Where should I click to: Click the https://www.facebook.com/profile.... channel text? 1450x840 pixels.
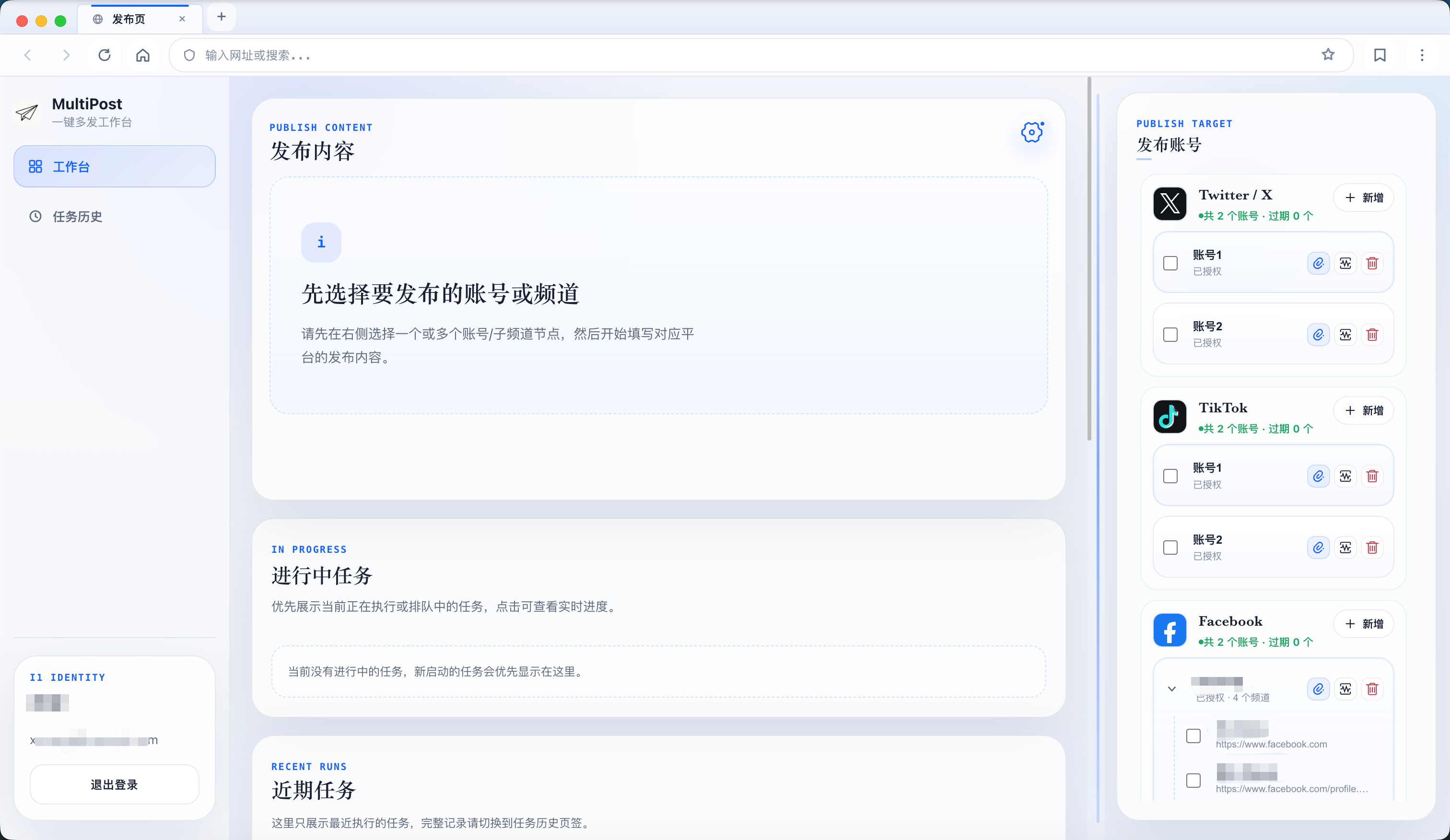pyautogui.click(x=1292, y=789)
